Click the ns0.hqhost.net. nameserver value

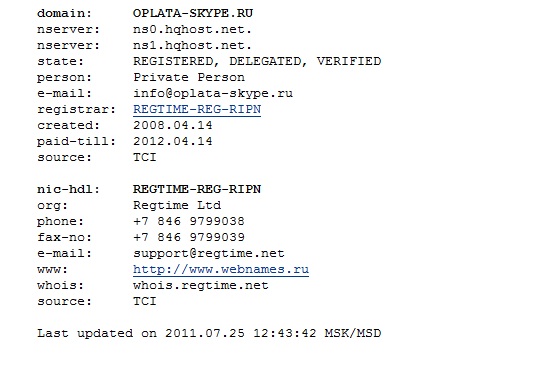[192, 30]
